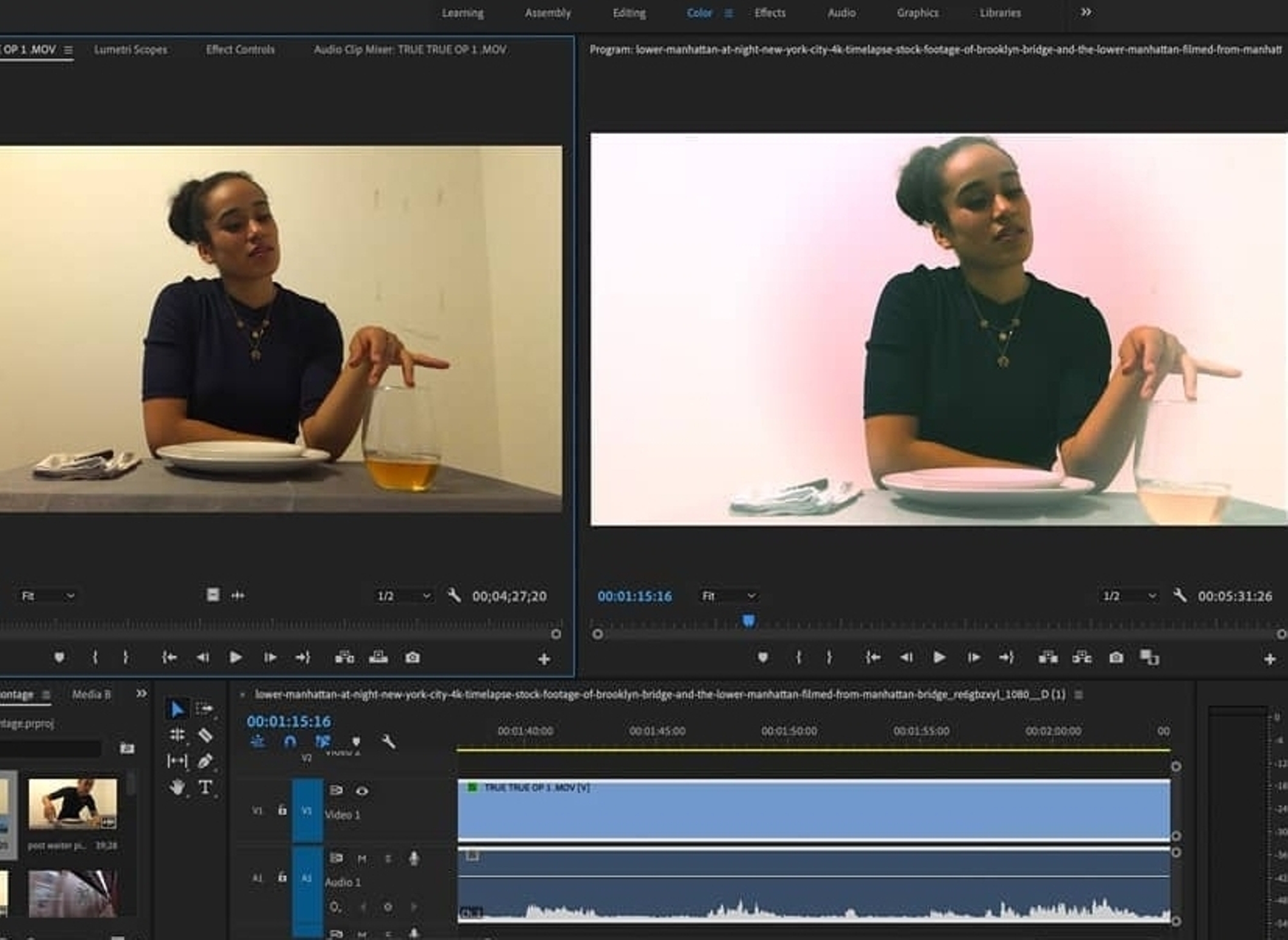This screenshot has height=940, width=1288.
Task: Click Source monitor Add Marker icon
Action: [59, 658]
